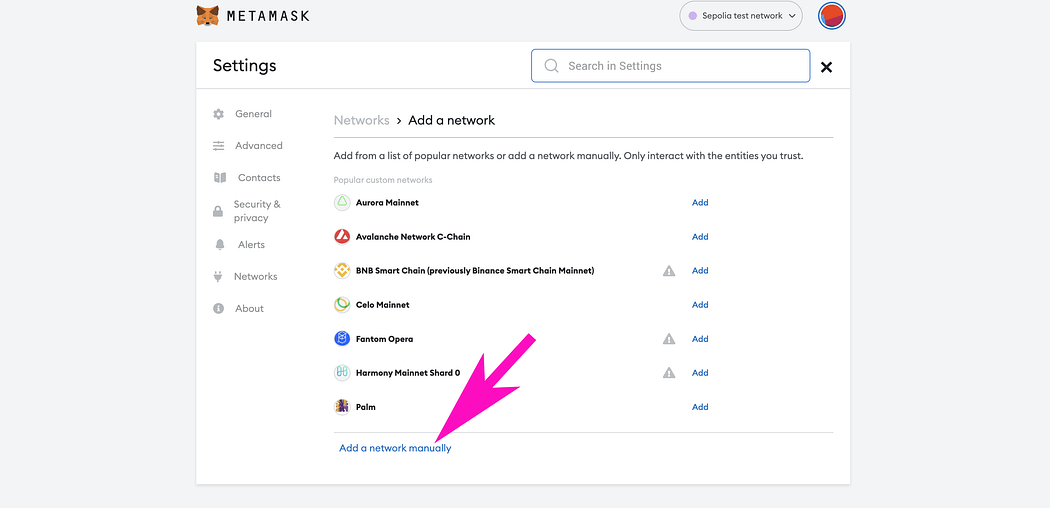1050x508 pixels.
Task: Open Contacts settings tab
Action: click(x=259, y=177)
